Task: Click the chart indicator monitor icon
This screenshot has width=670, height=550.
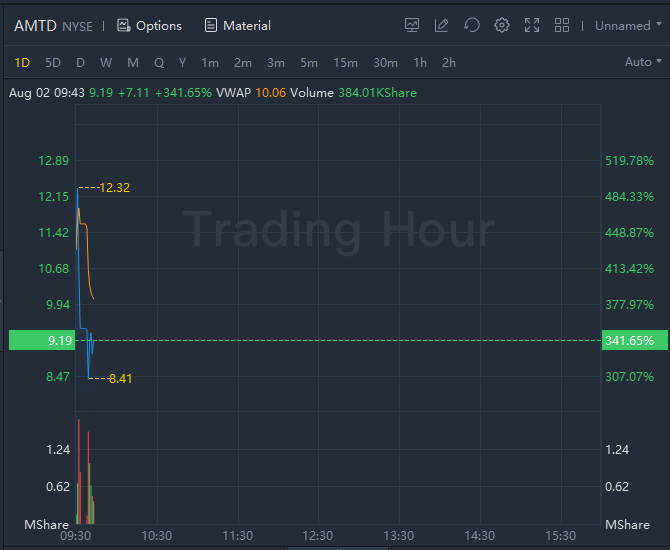Action: point(412,25)
